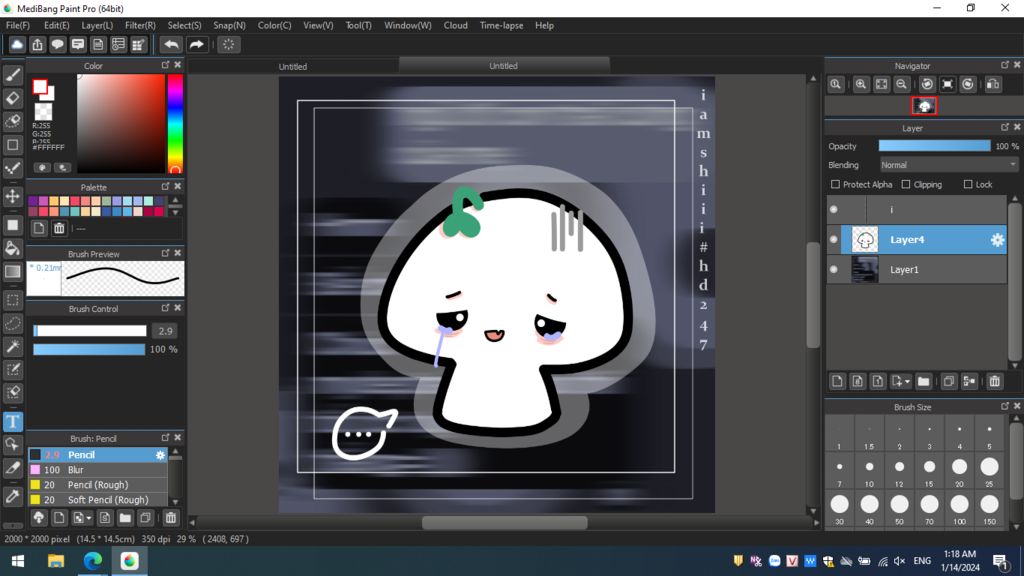Choose brush size 30 preset
This screenshot has height=576, width=1024.
[839, 508]
